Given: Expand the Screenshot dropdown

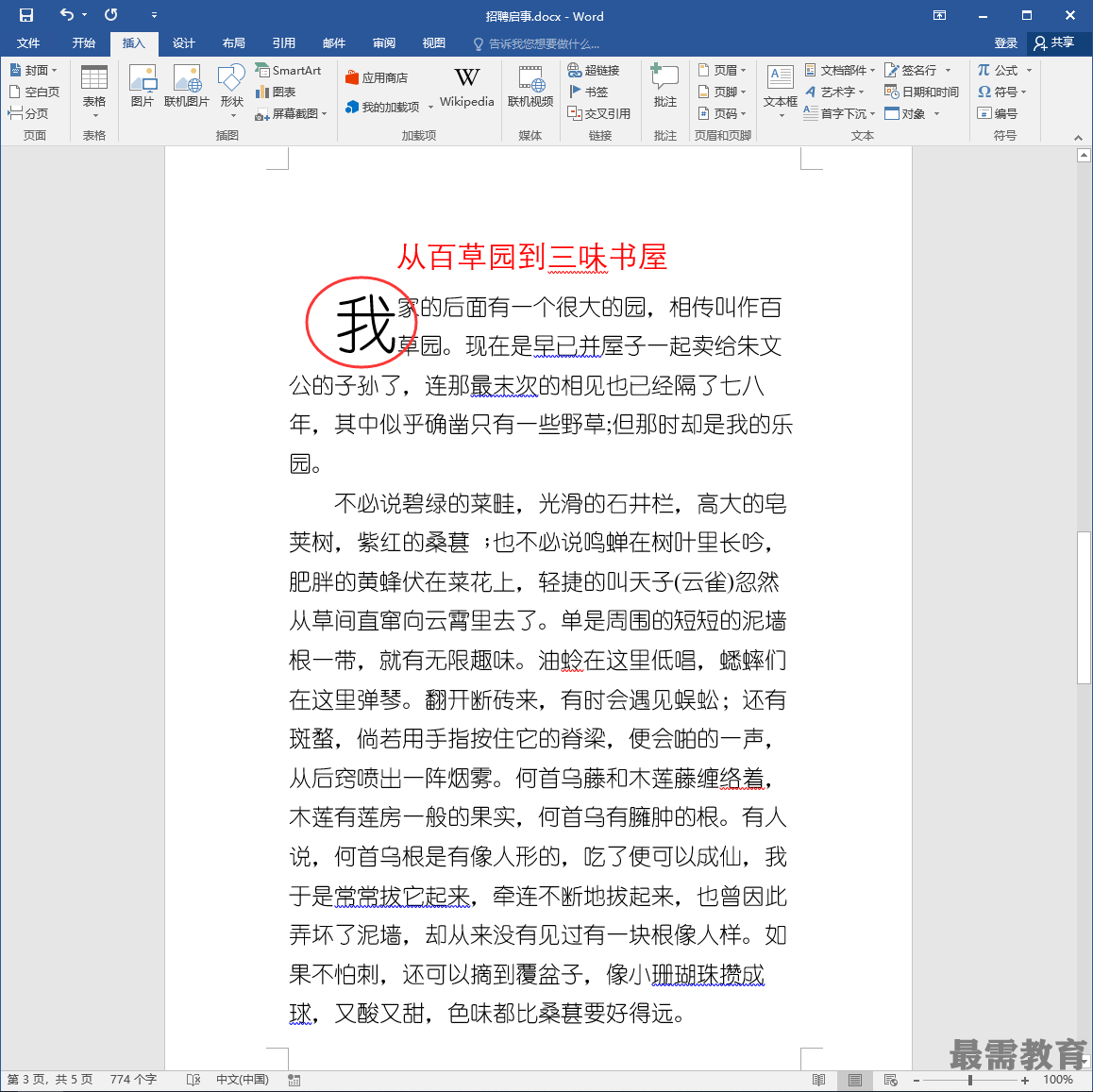Looking at the screenshot, I should [324, 113].
